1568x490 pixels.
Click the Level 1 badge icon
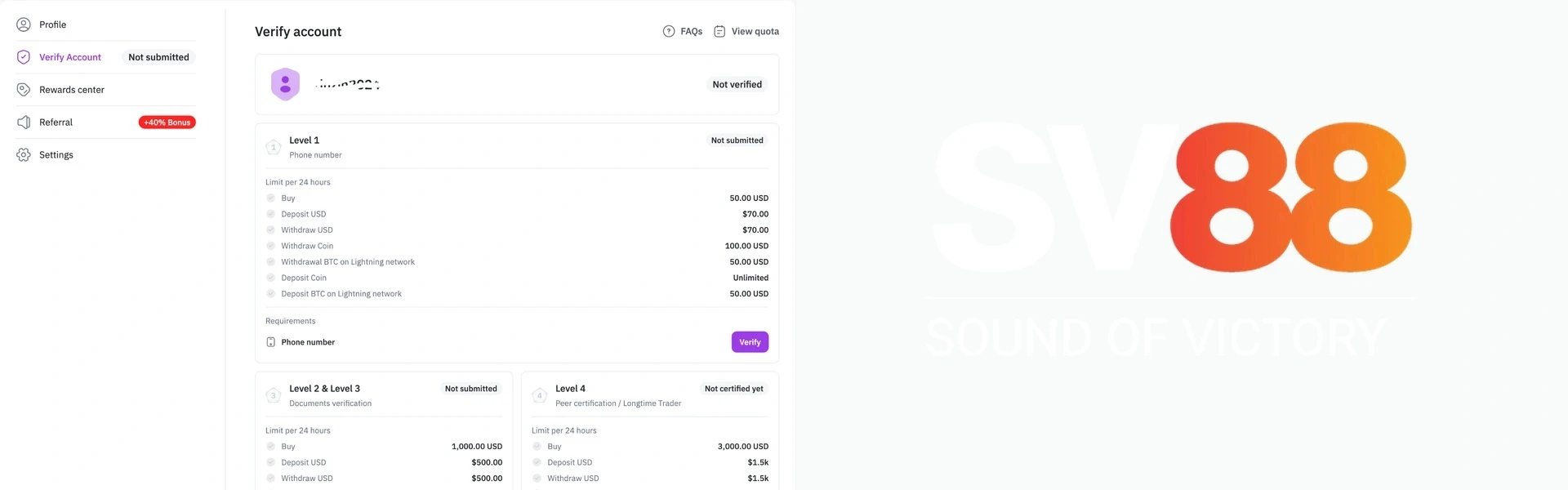click(273, 147)
